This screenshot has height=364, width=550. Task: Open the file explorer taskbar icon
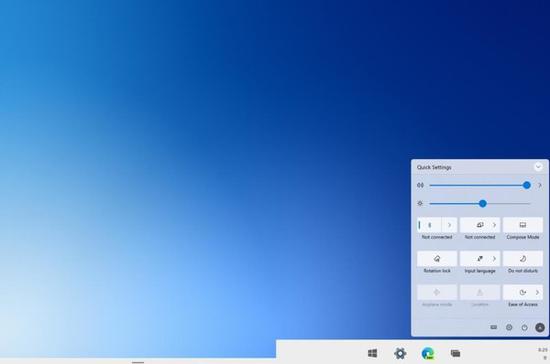click(x=455, y=353)
